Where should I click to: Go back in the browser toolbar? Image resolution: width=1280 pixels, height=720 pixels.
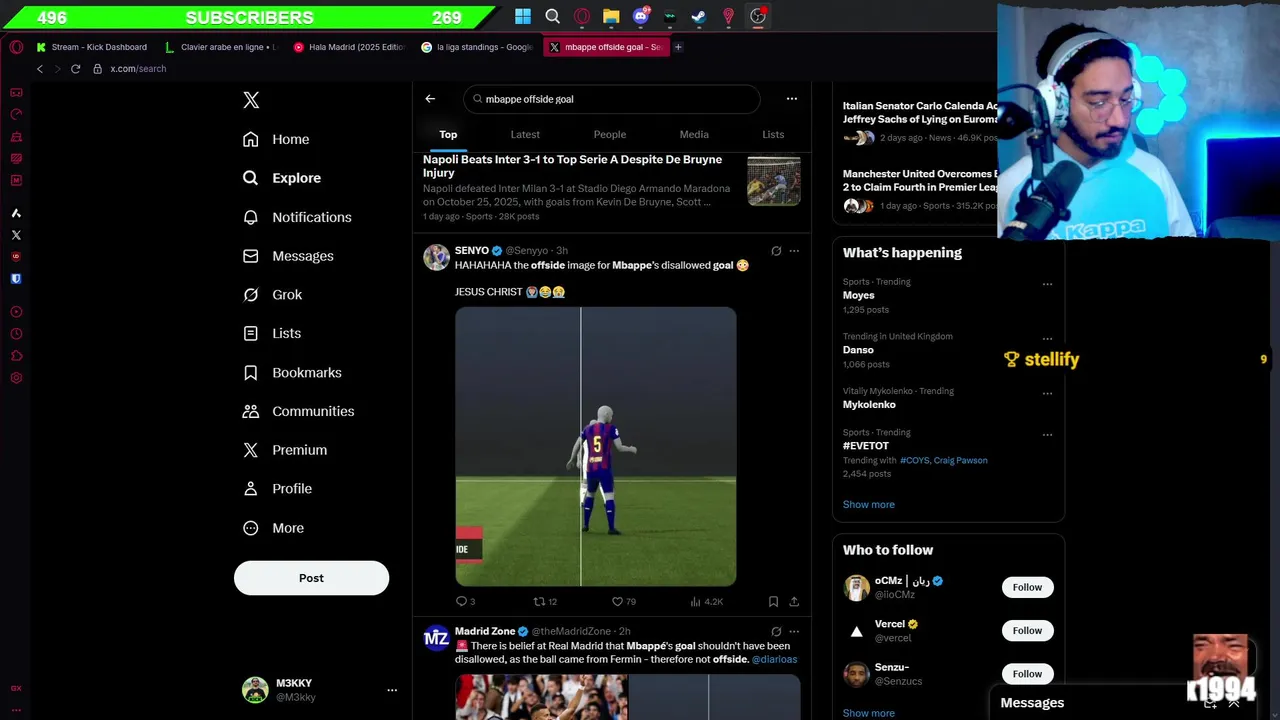point(40,69)
